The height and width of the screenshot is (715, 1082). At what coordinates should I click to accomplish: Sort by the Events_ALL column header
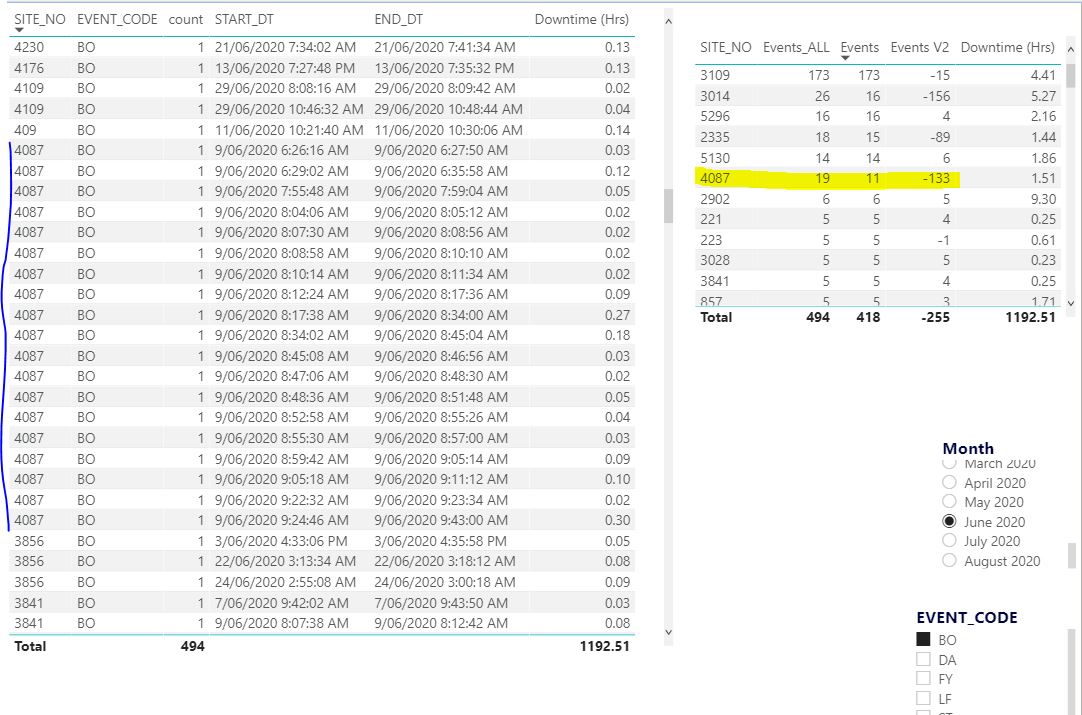coord(796,47)
